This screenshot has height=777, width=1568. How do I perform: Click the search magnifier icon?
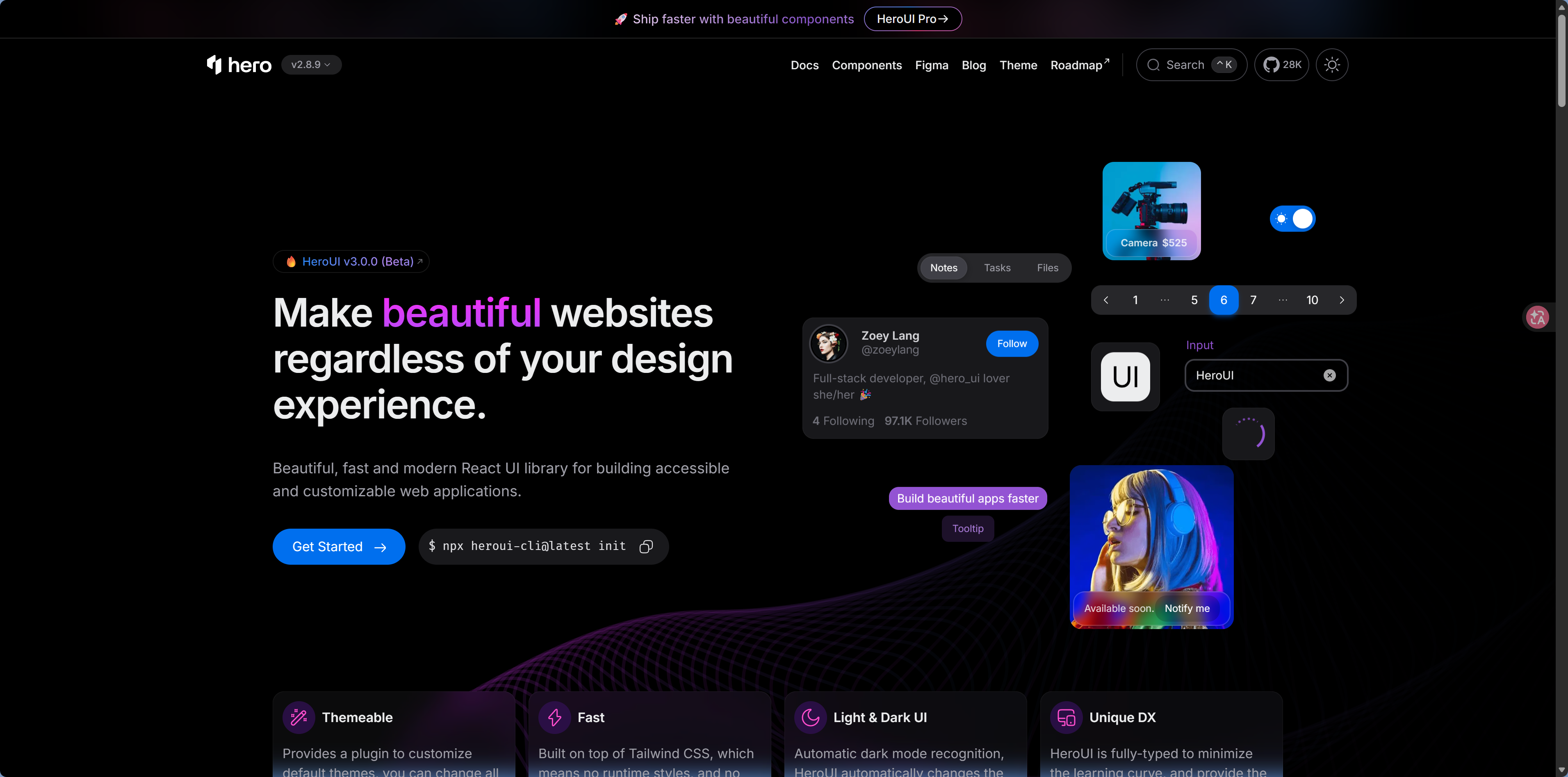[x=1153, y=65]
